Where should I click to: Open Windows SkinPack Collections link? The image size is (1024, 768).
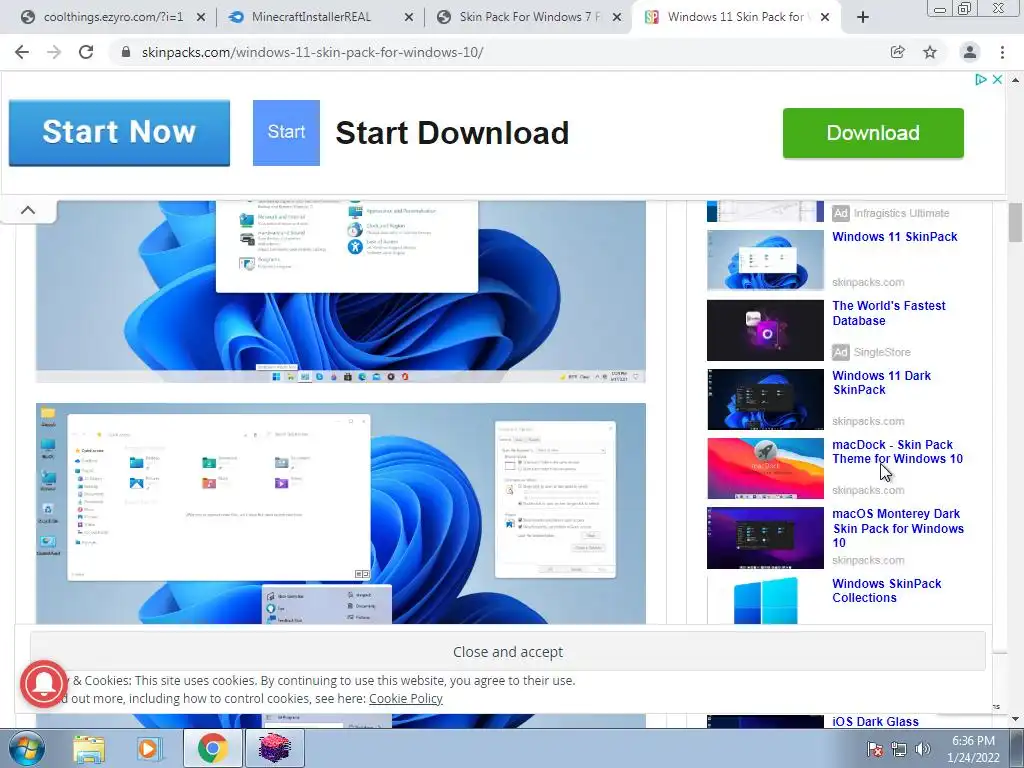tap(887, 591)
